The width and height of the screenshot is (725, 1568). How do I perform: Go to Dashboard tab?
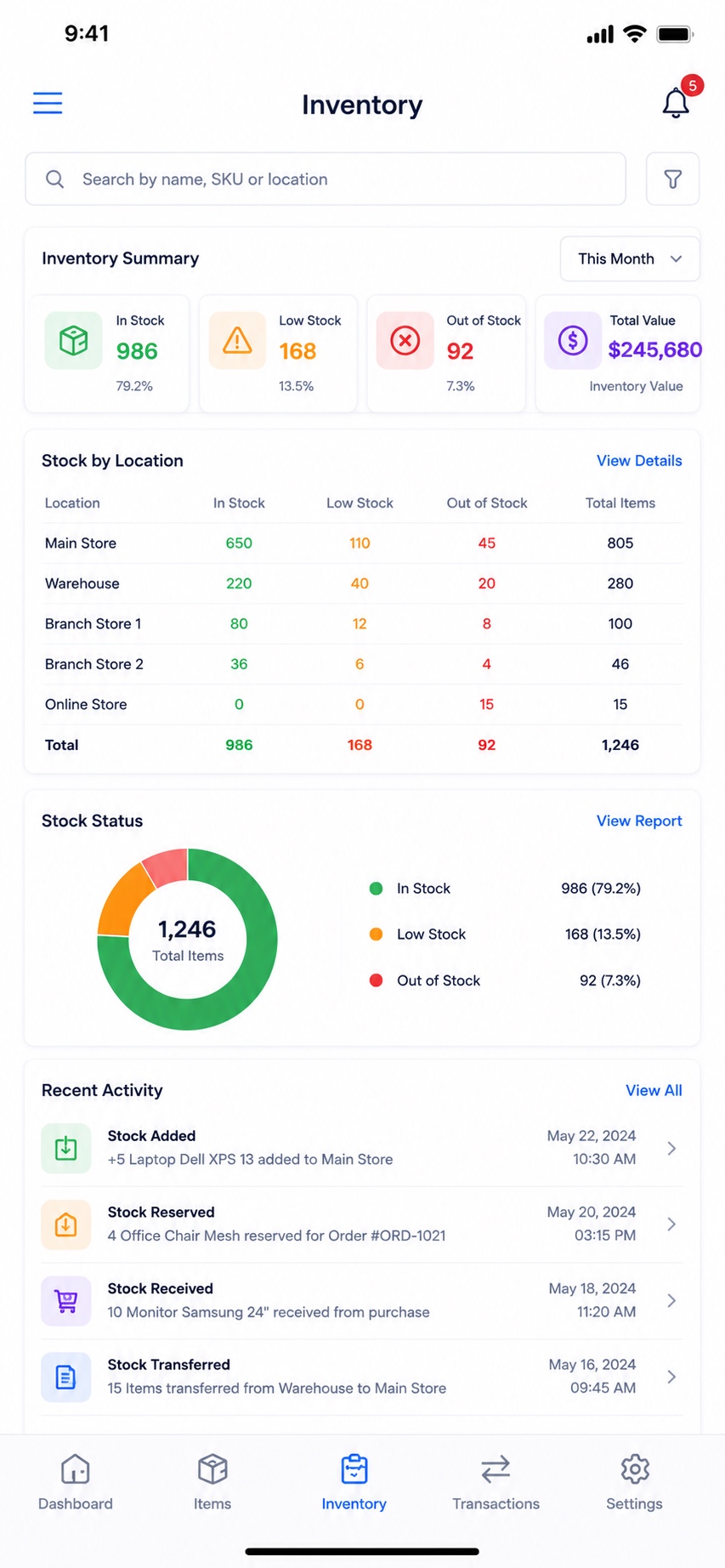coord(75,1482)
